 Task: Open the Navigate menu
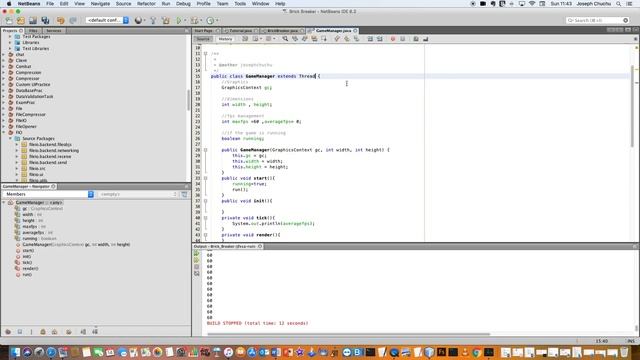tap(100, 4)
